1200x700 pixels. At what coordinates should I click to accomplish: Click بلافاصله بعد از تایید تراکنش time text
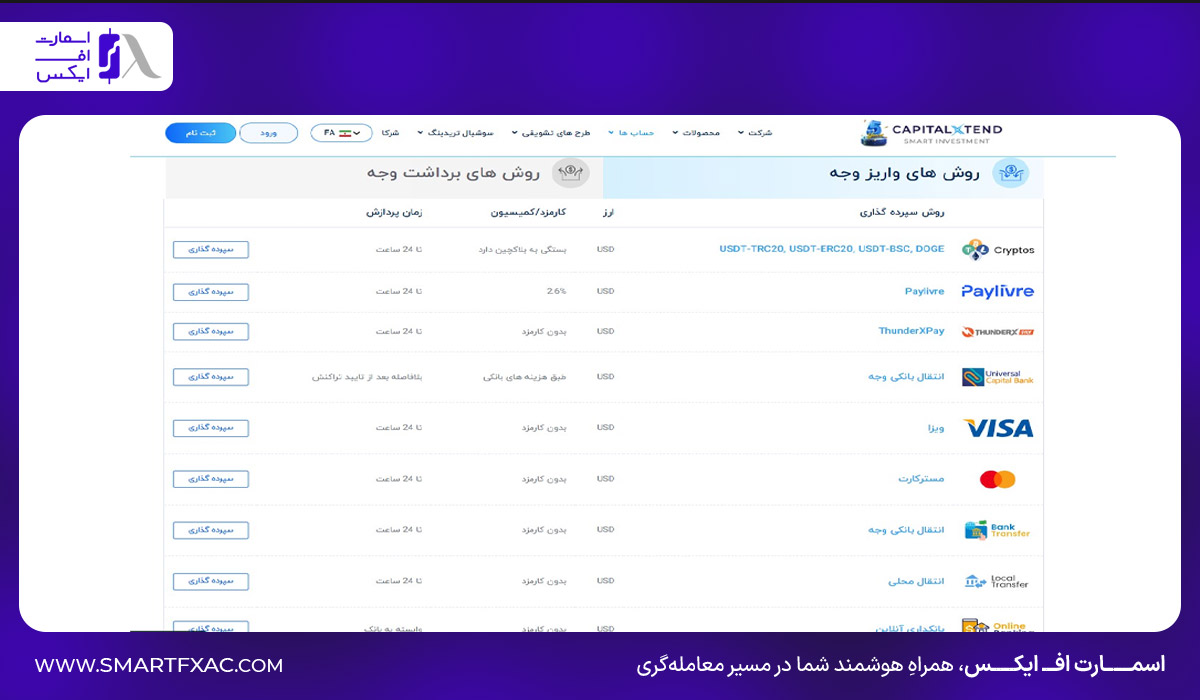point(367,377)
